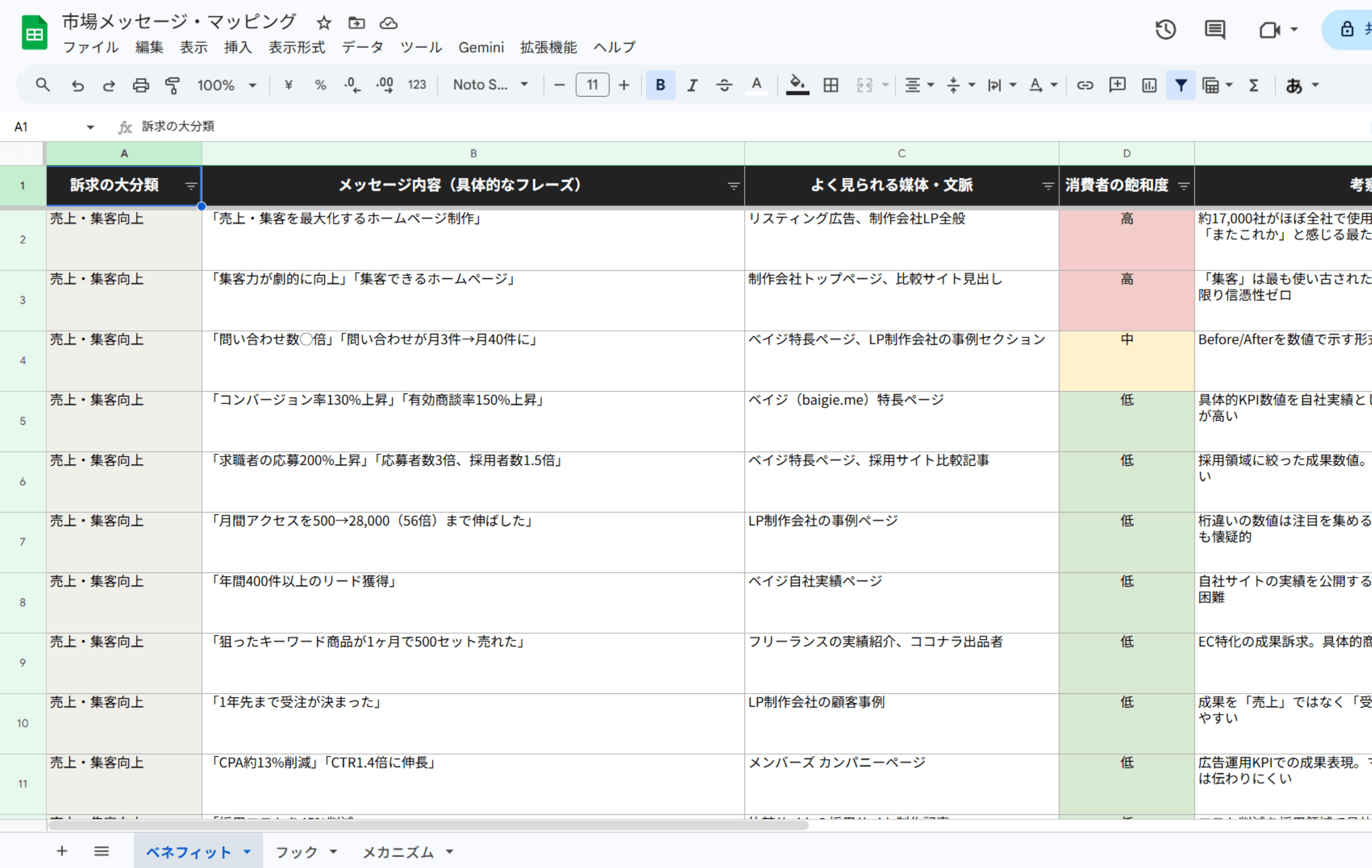Open the filter dropdown on 訴求の大分類 column
This screenshot has width=1372, height=868.
point(190,186)
